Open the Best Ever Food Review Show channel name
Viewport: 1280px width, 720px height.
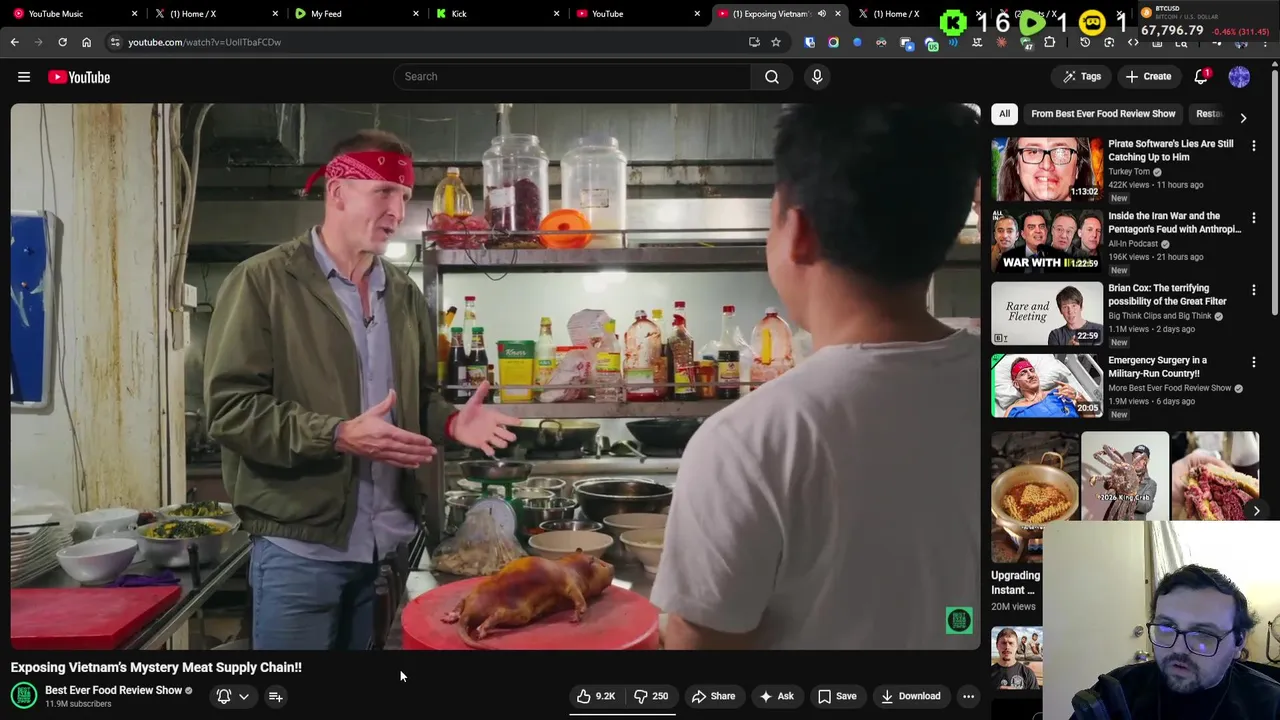pos(113,690)
